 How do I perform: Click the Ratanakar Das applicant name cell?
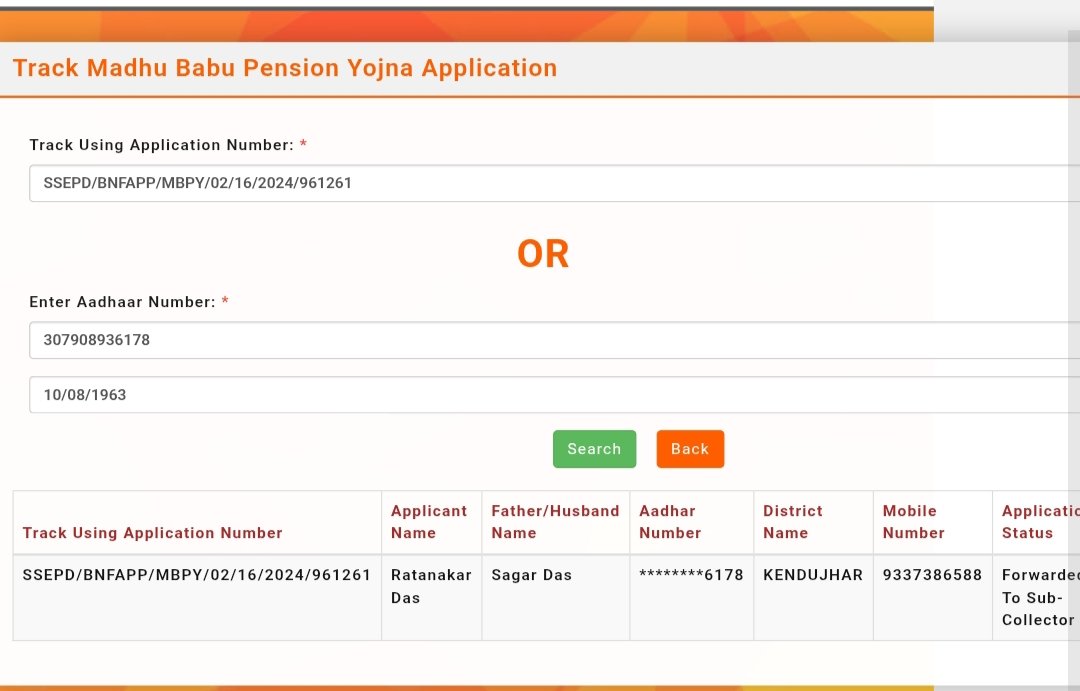(x=431, y=597)
